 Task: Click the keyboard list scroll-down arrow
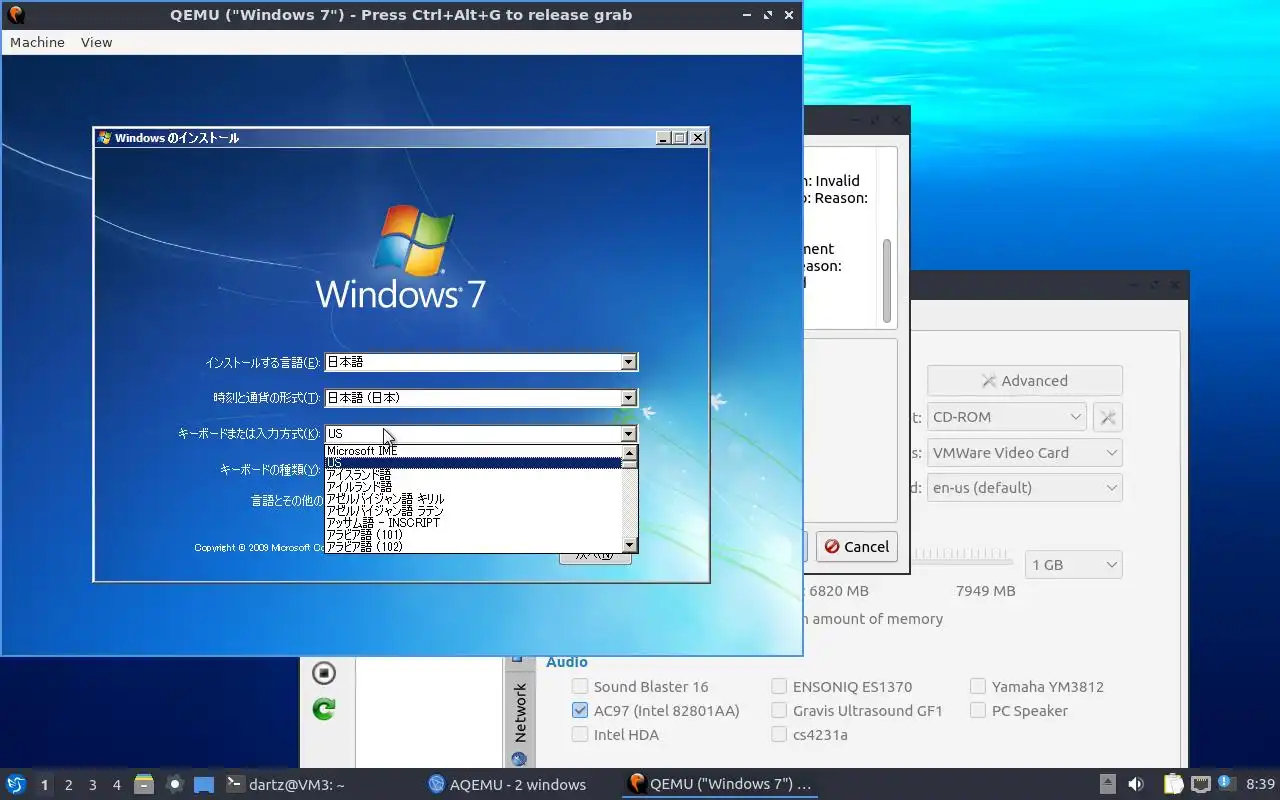coord(630,545)
